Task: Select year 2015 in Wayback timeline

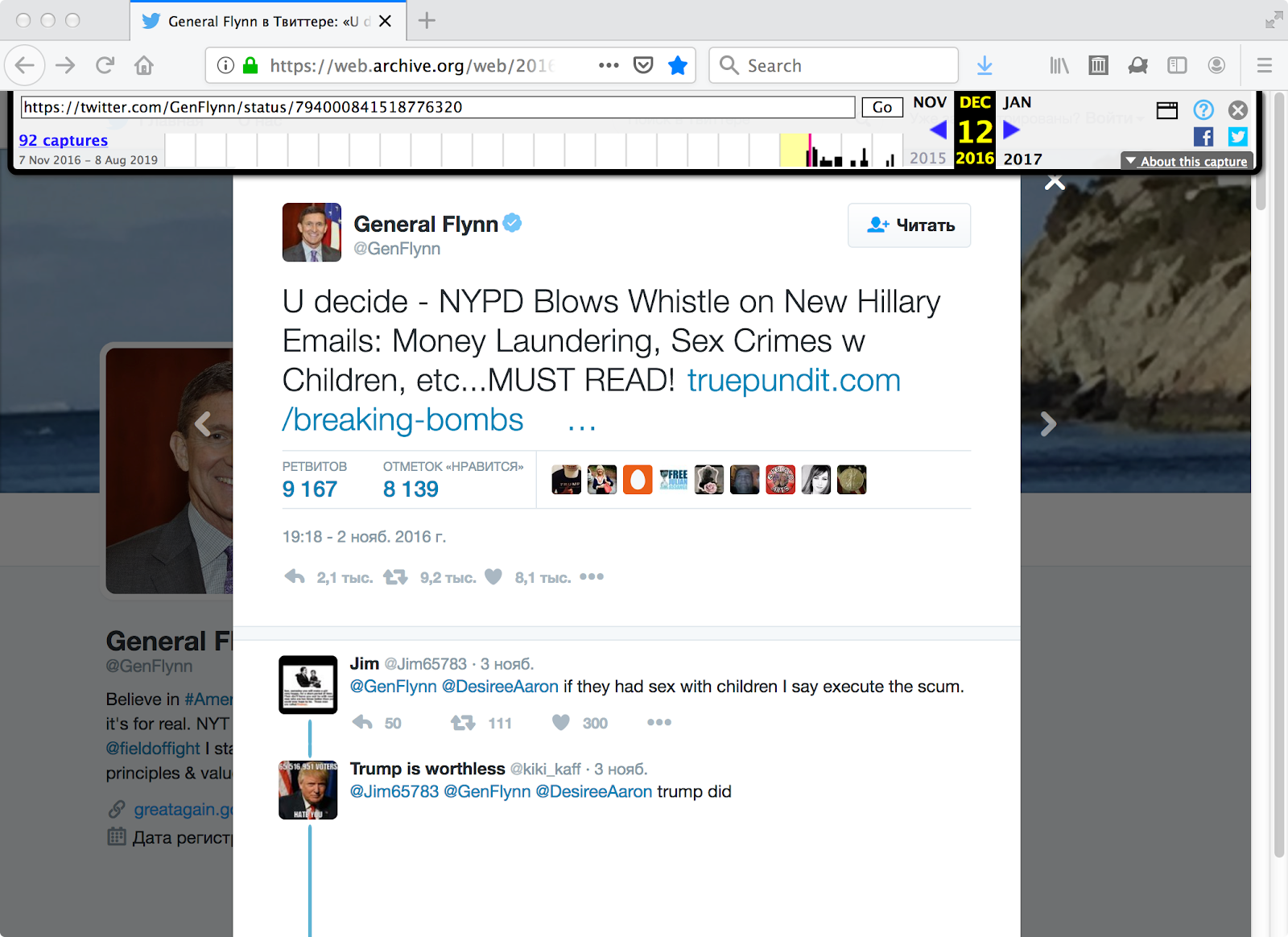Action: point(928,159)
